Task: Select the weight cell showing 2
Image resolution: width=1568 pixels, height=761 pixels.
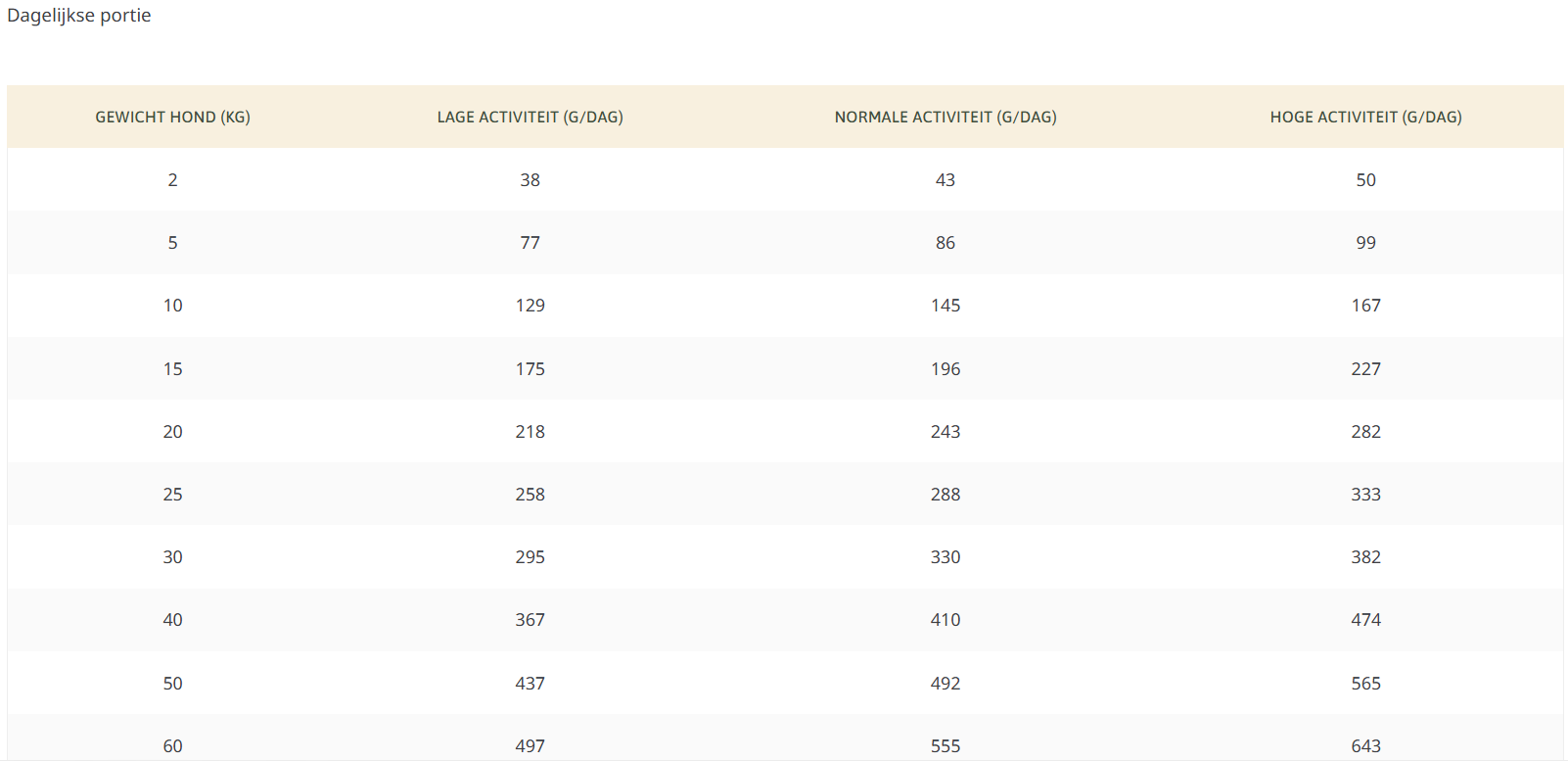Action: pyautogui.click(x=173, y=180)
